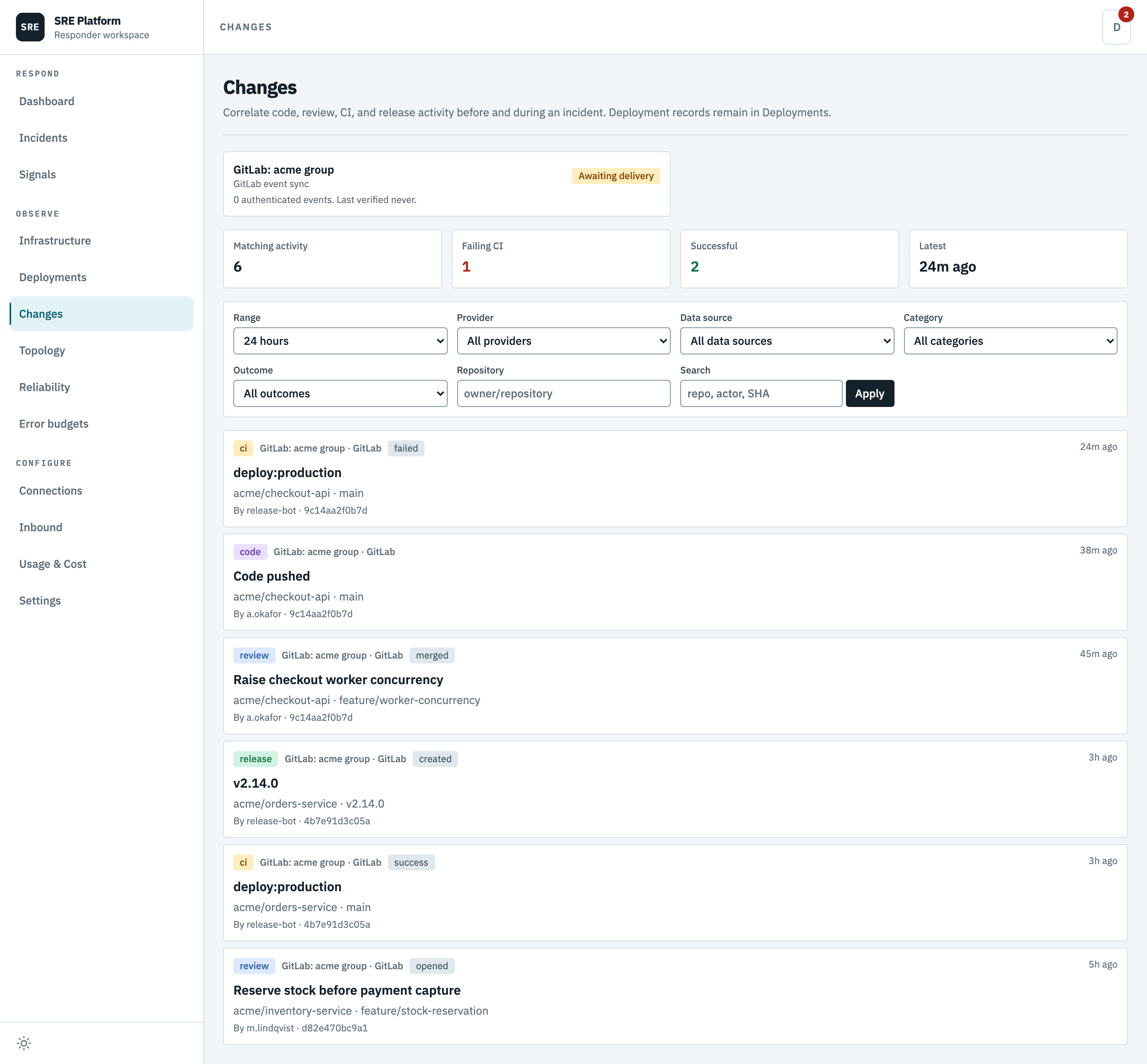
Task: Open the All outcomes dropdown
Action: (x=340, y=393)
